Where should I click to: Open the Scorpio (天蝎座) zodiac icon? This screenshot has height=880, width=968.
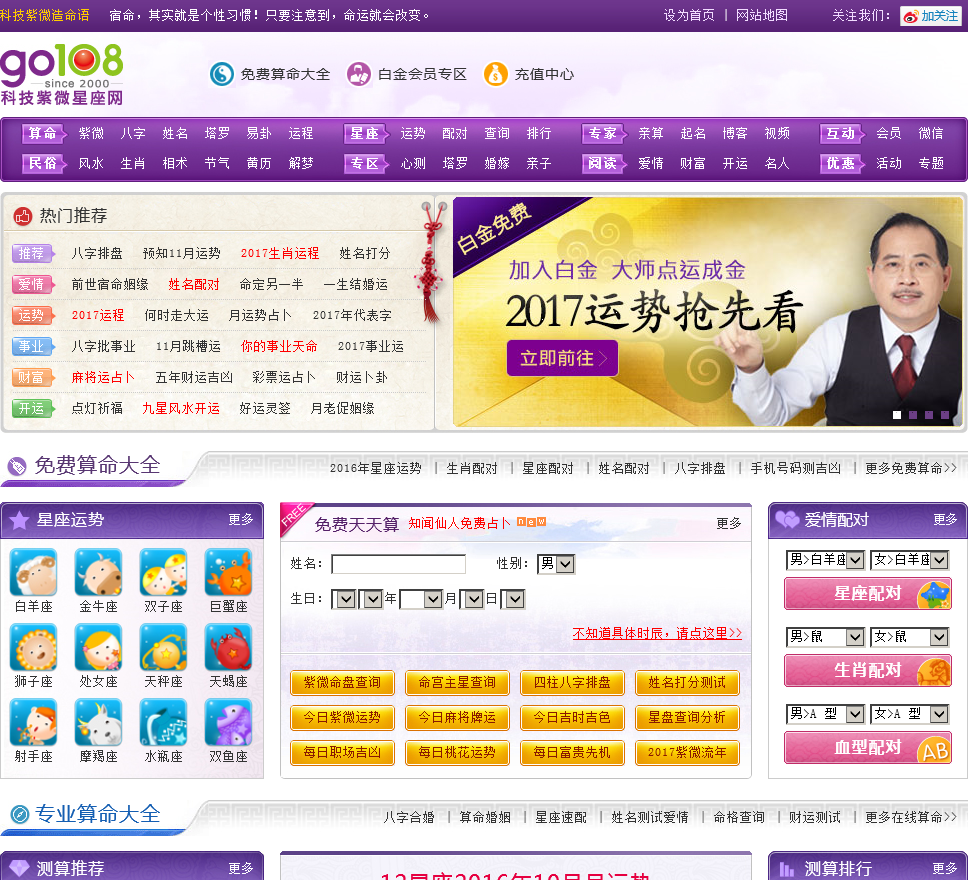click(x=228, y=647)
